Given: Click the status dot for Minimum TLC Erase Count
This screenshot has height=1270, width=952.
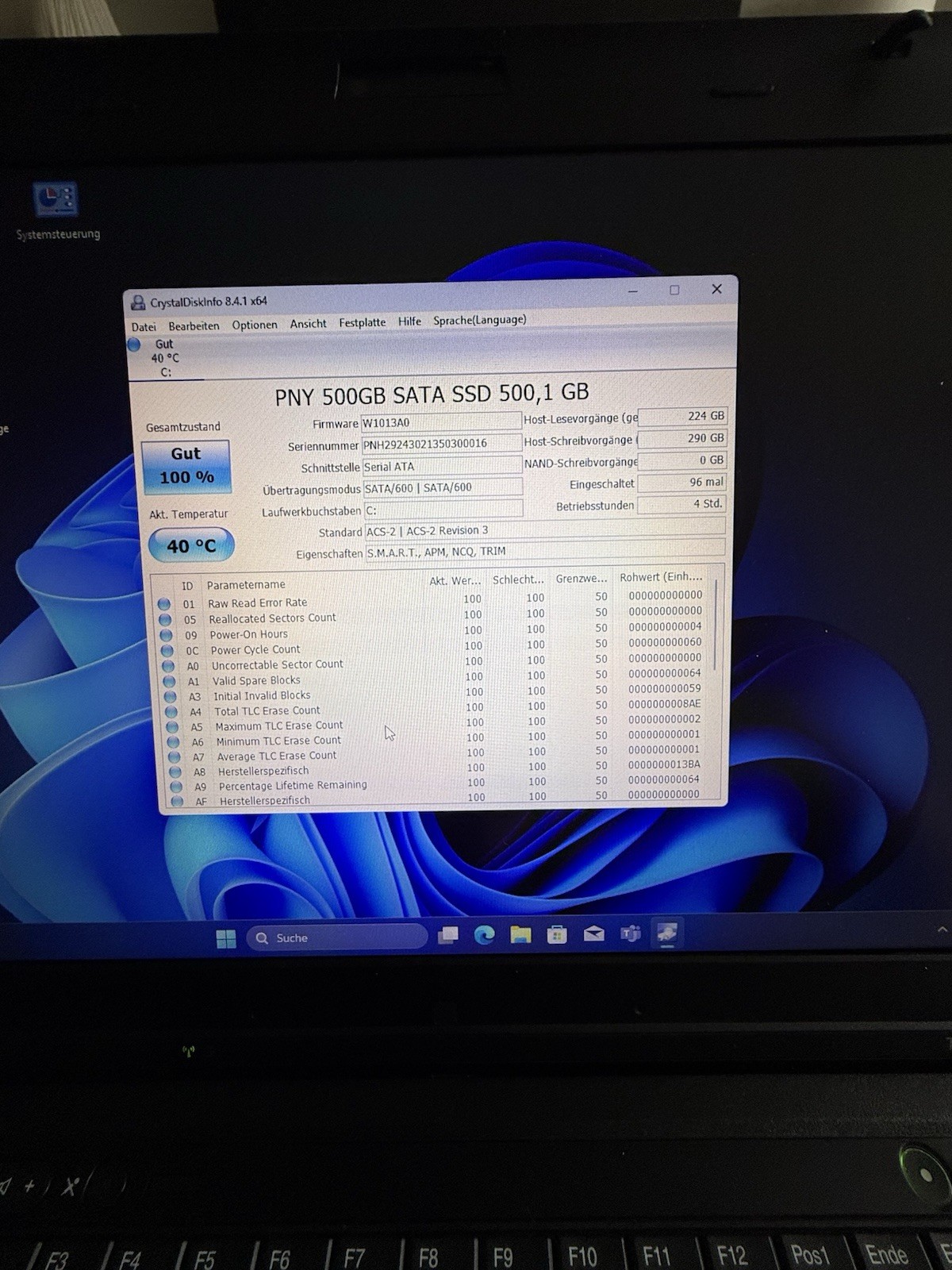Looking at the screenshot, I should click(173, 741).
